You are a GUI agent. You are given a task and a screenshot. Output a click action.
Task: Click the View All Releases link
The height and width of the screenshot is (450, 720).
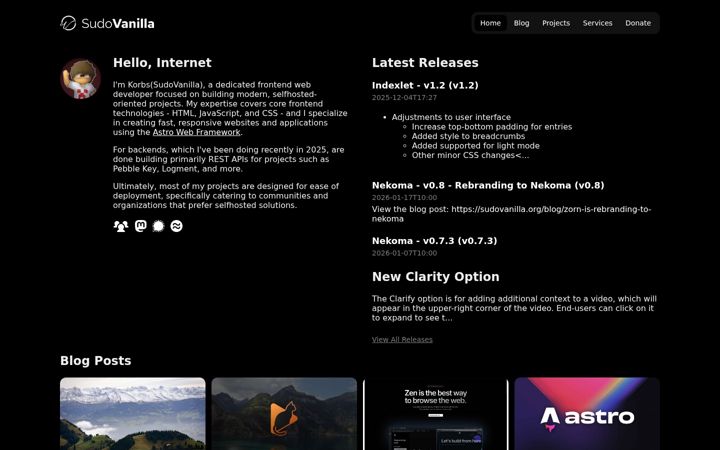coord(402,340)
